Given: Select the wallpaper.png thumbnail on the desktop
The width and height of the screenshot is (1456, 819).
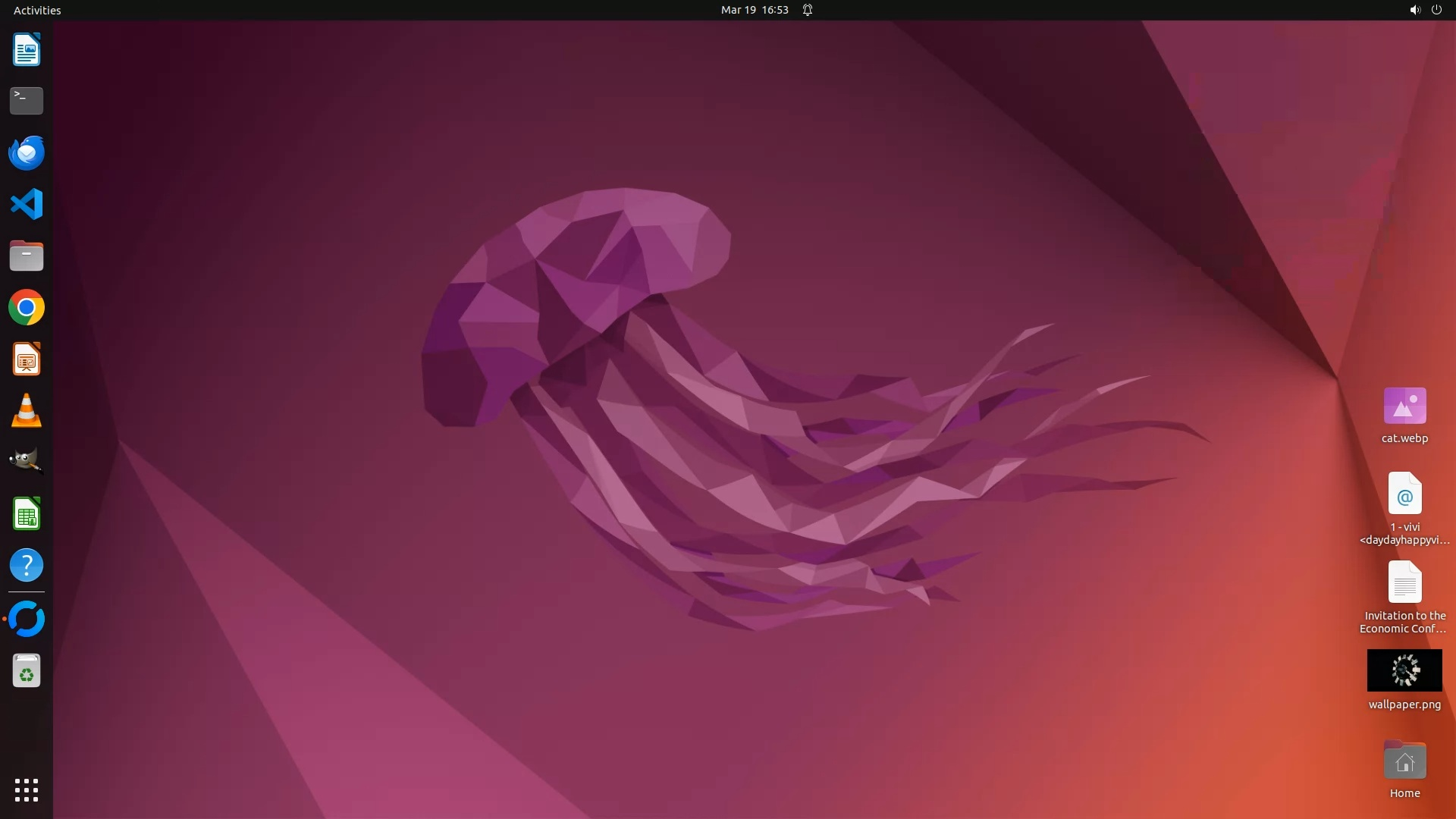Looking at the screenshot, I should pyautogui.click(x=1404, y=670).
